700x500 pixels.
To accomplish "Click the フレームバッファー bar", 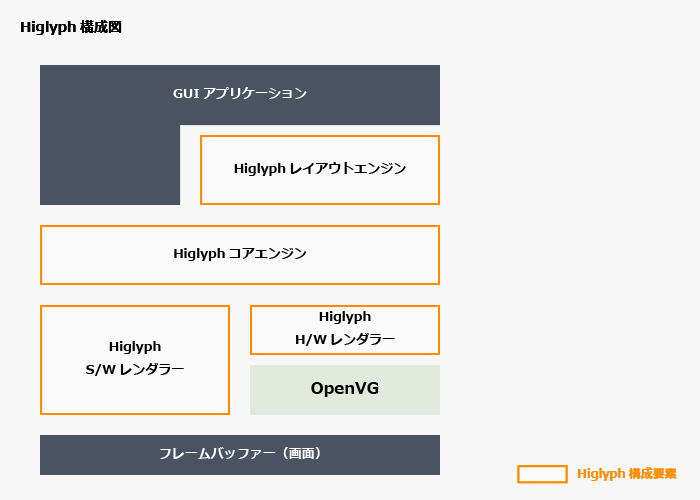I will pos(240,454).
